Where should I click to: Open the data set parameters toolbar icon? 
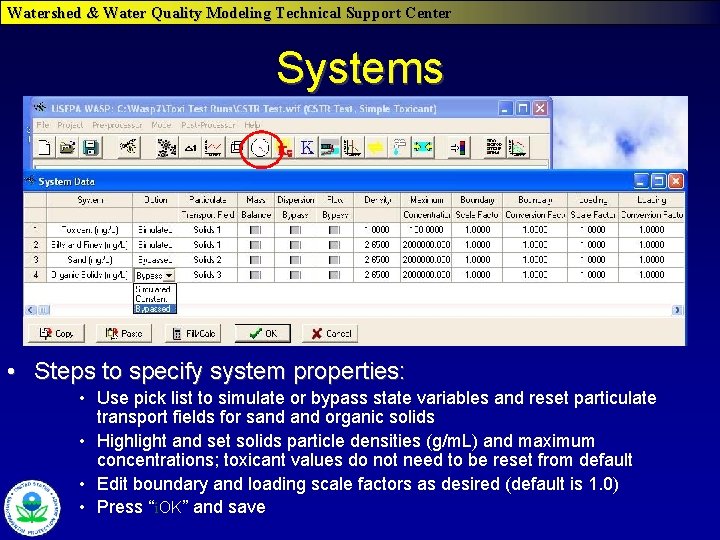[x=167, y=147]
